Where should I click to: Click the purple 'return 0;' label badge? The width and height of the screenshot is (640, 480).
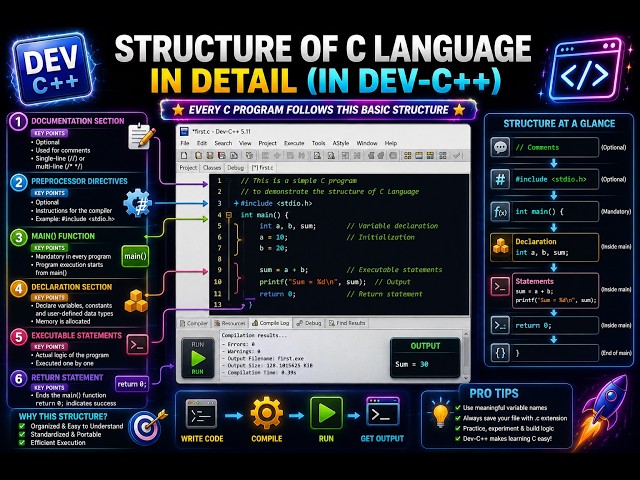[131, 384]
